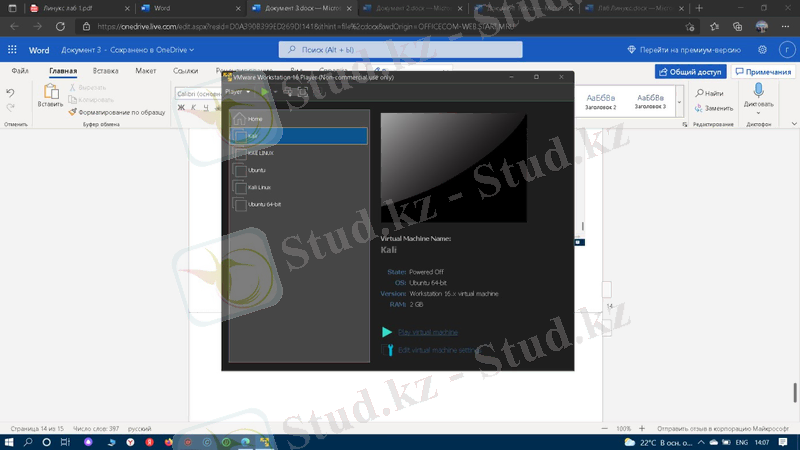Click the Play virtual machine link
The height and width of the screenshot is (450, 800).
coord(427,332)
